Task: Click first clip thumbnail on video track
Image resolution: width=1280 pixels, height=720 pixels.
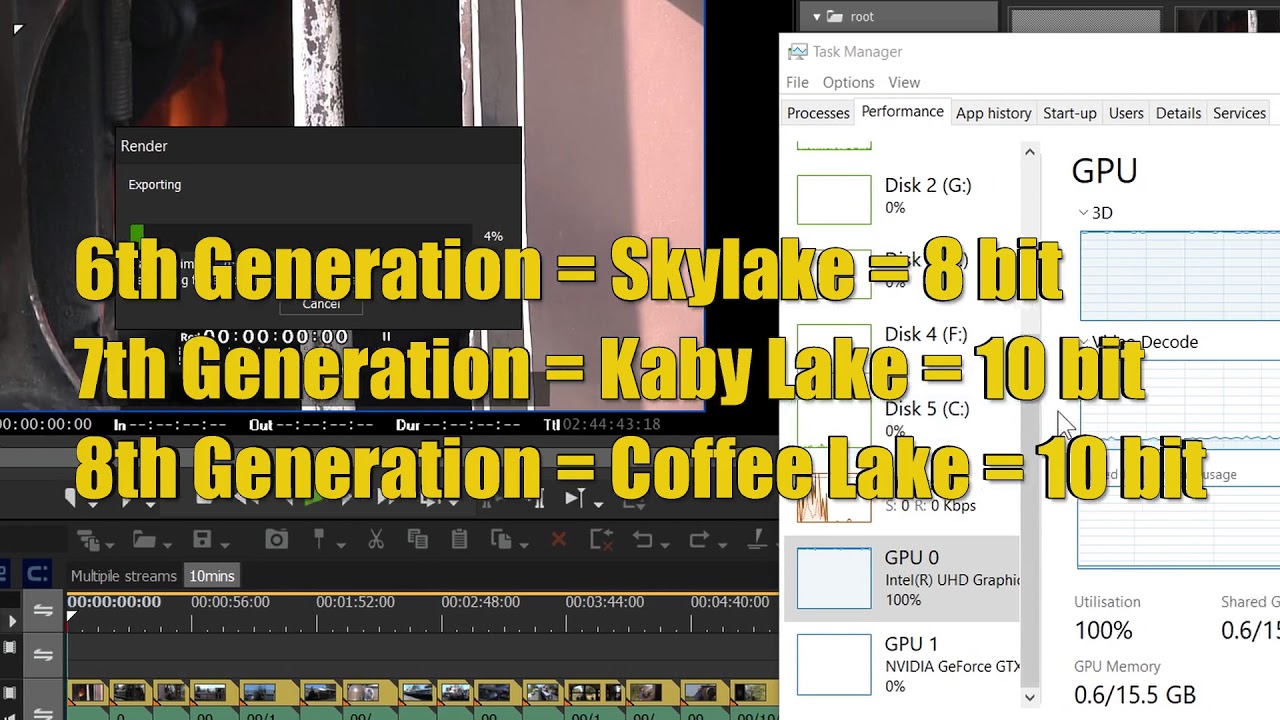Action: pyautogui.click(x=87, y=692)
